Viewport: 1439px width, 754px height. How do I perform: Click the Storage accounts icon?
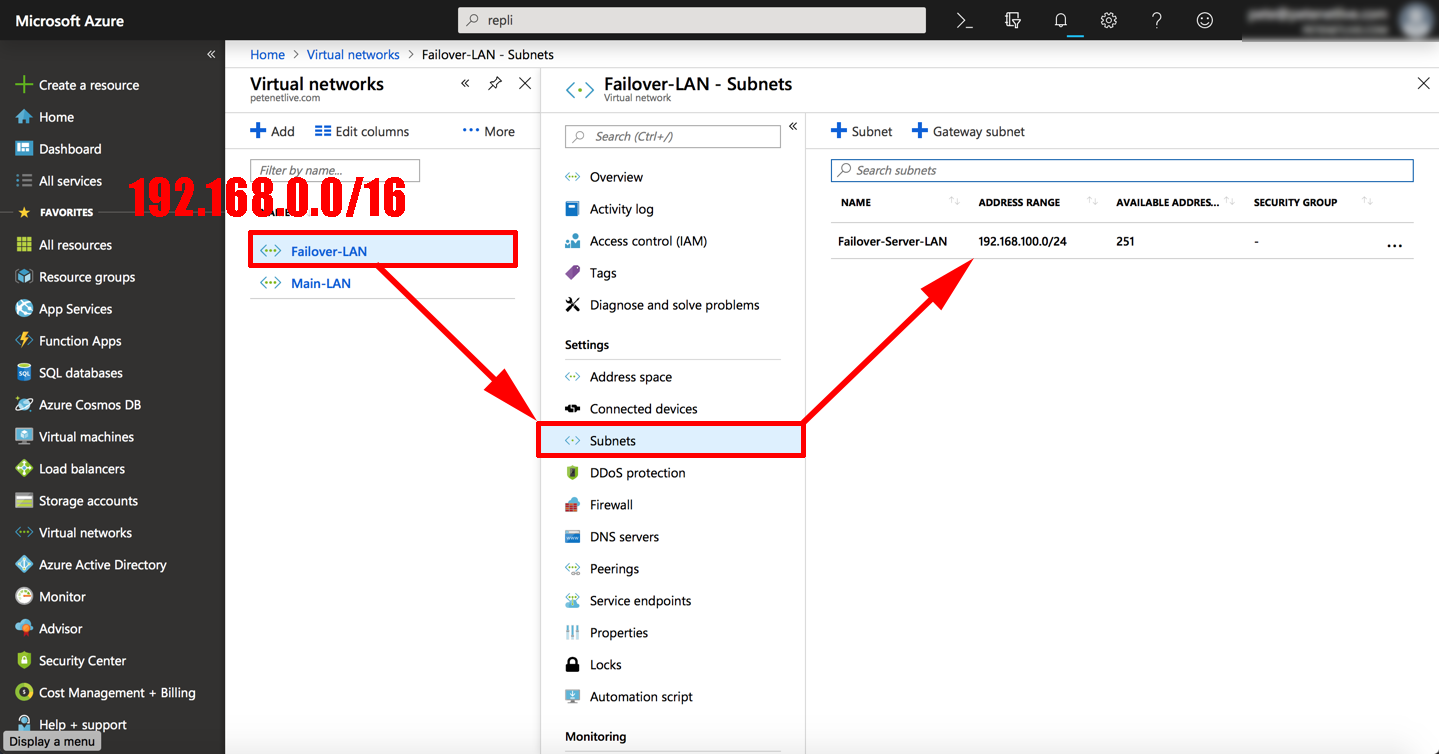point(24,501)
